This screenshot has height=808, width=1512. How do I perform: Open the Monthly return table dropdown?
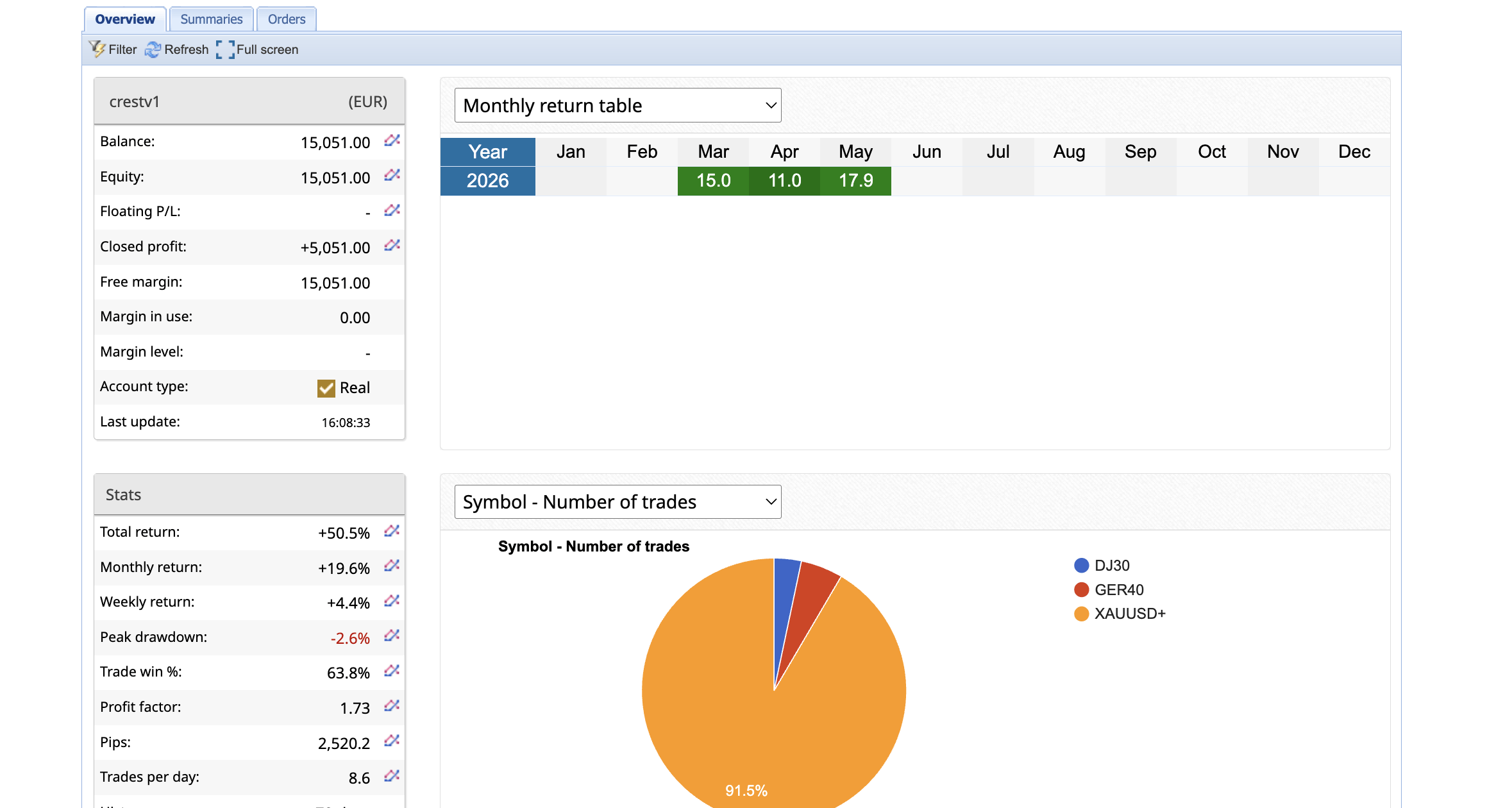coord(617,105)
